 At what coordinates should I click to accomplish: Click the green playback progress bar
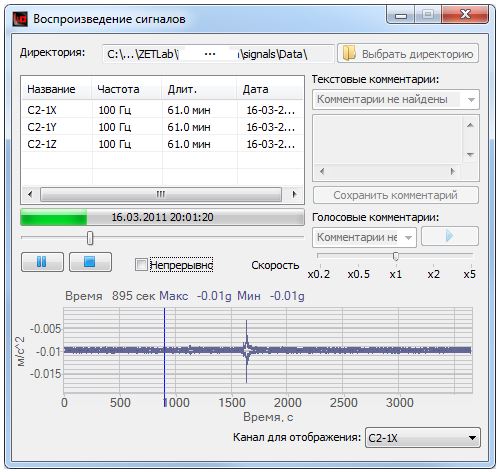coord(162,217)
